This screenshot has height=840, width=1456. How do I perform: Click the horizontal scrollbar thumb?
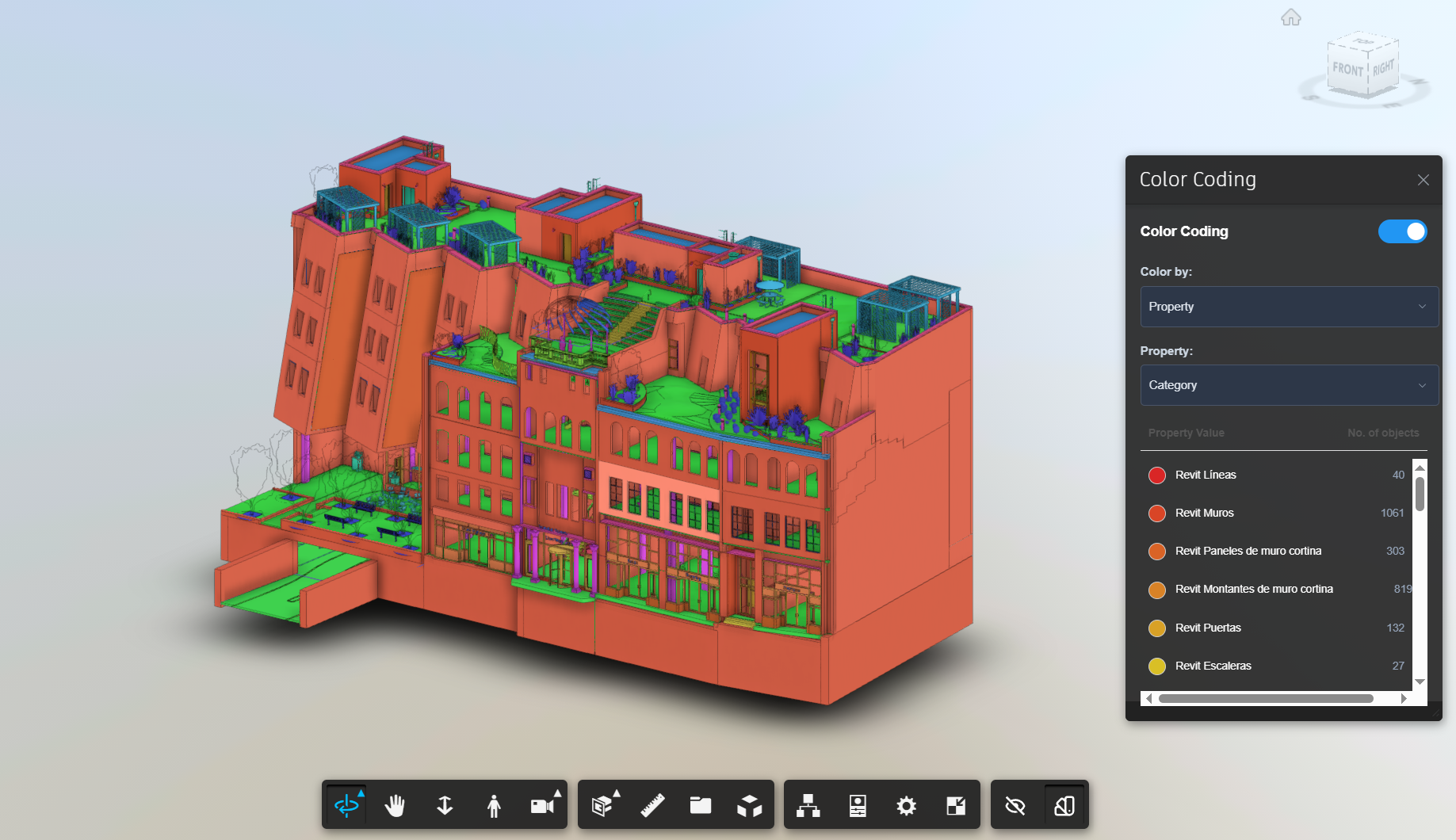[x=1266, y=698]
